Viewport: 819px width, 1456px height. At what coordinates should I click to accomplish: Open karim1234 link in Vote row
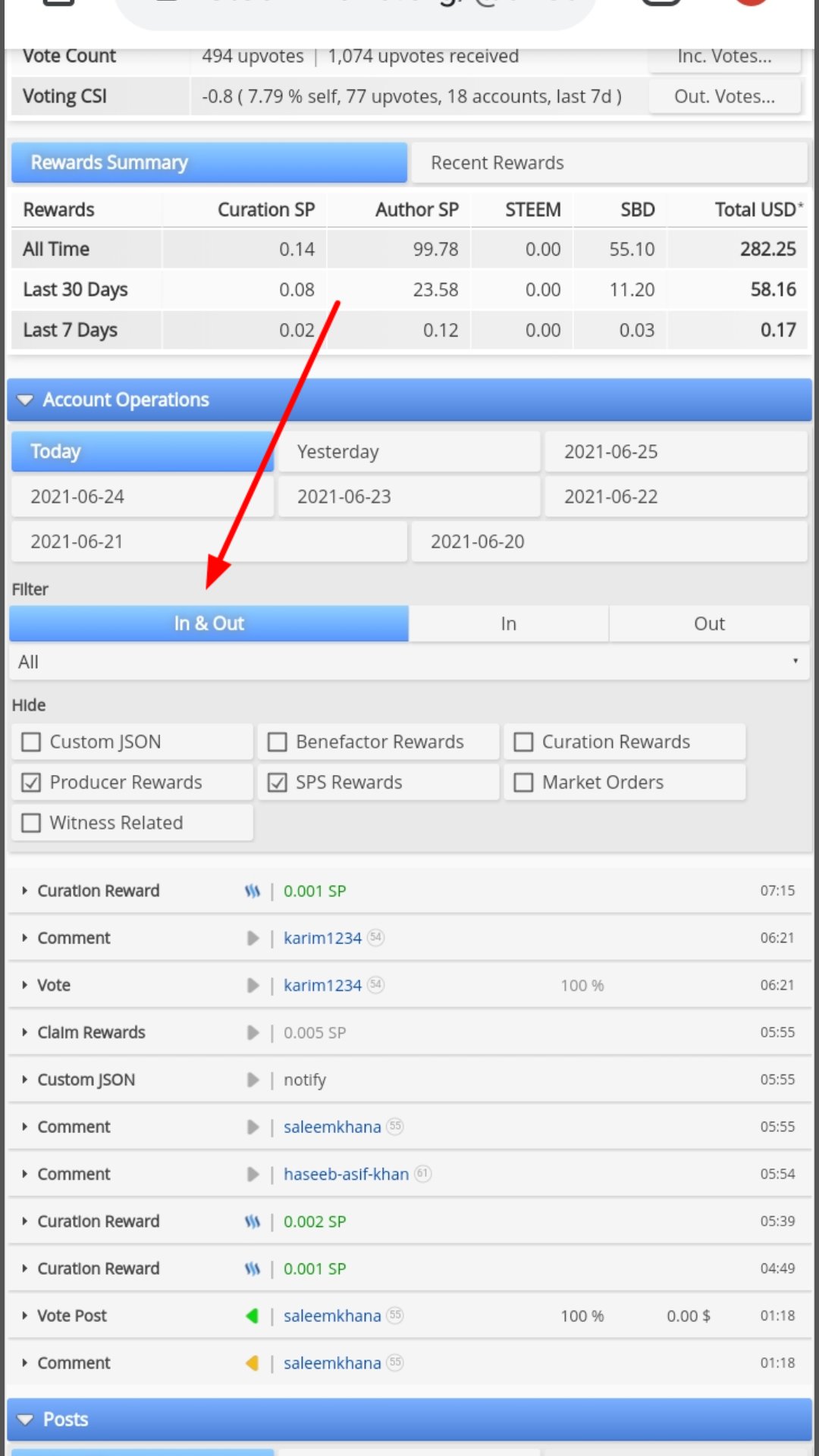(x=322, y=986)
